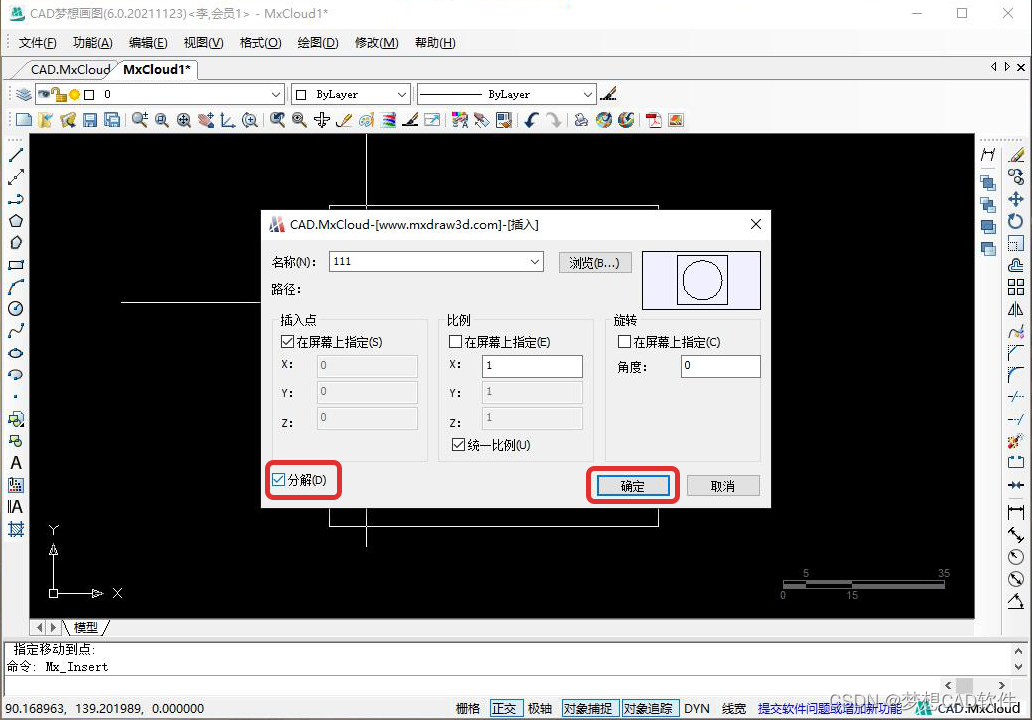Click the 浏览(B...) browse button

coord(595,263)
